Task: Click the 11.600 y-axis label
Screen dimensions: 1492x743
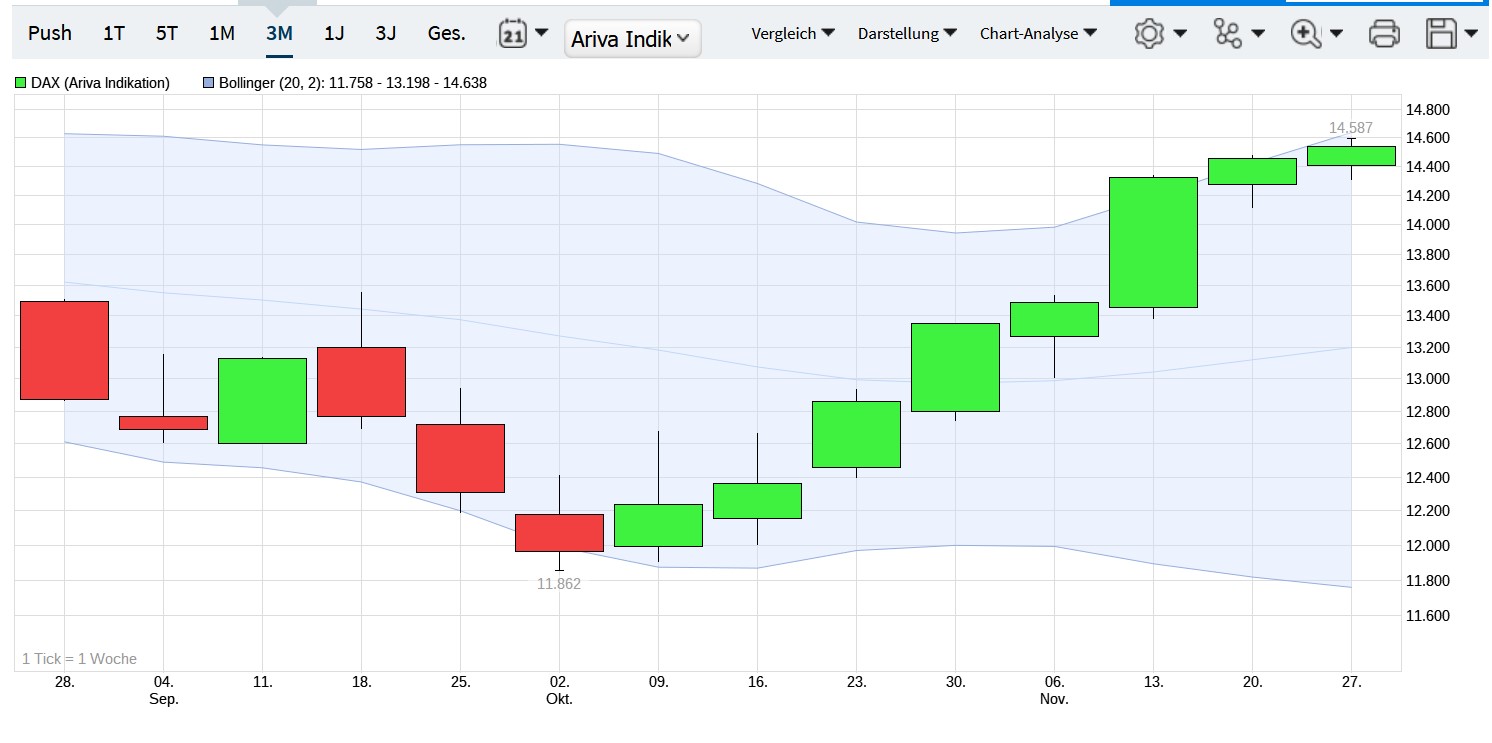Action: [1427, 615]
